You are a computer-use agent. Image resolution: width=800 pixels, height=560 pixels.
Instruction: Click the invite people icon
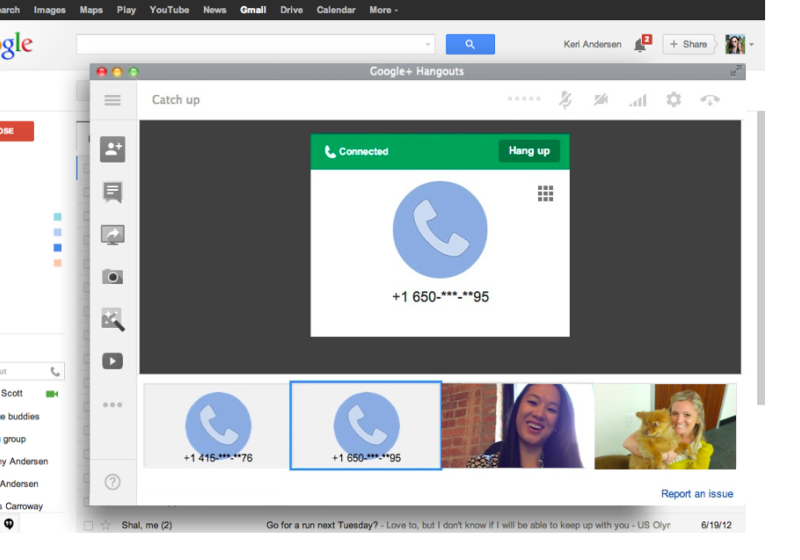tap(112, 149)
